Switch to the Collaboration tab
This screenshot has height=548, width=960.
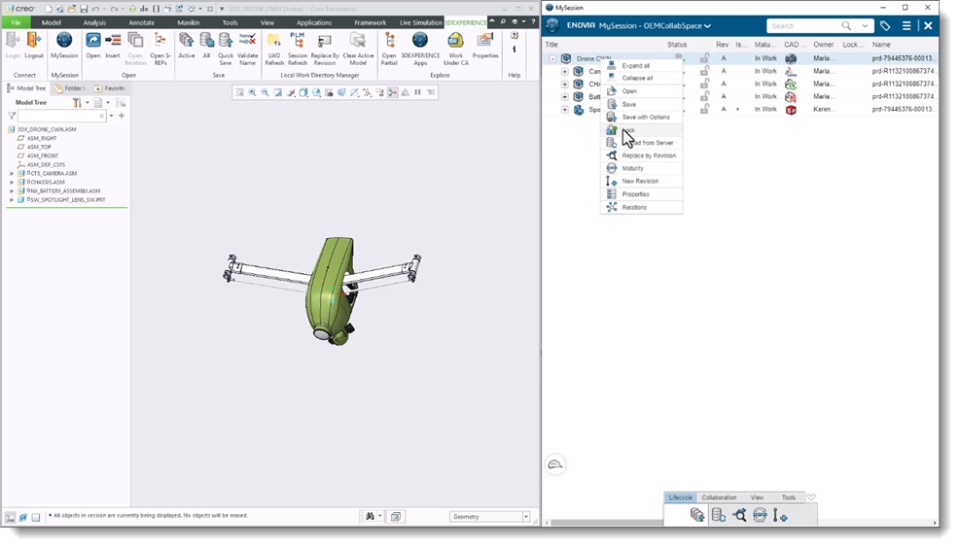(719, 498)
